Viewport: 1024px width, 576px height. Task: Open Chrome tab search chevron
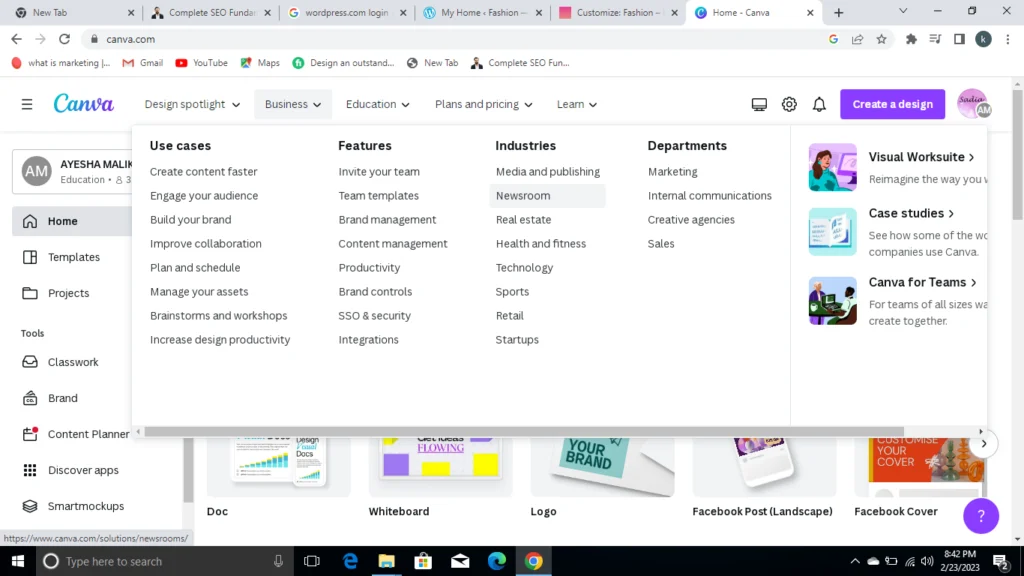(903, 11)
